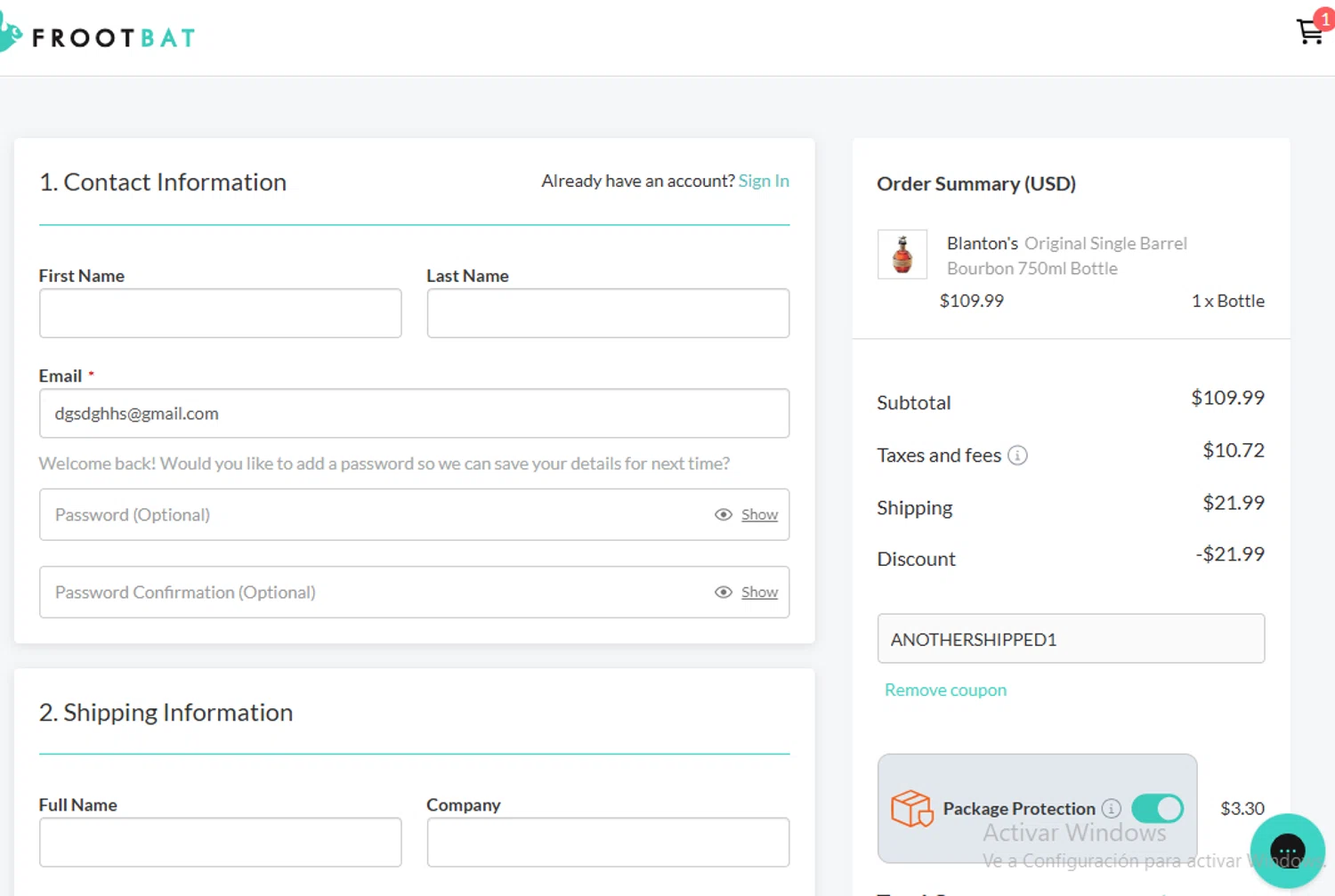The width and height of the screenshot is (1335, 896).
Task: Click the Full Name shipping field
Action: pyautogui.click(x=220, y=842)
